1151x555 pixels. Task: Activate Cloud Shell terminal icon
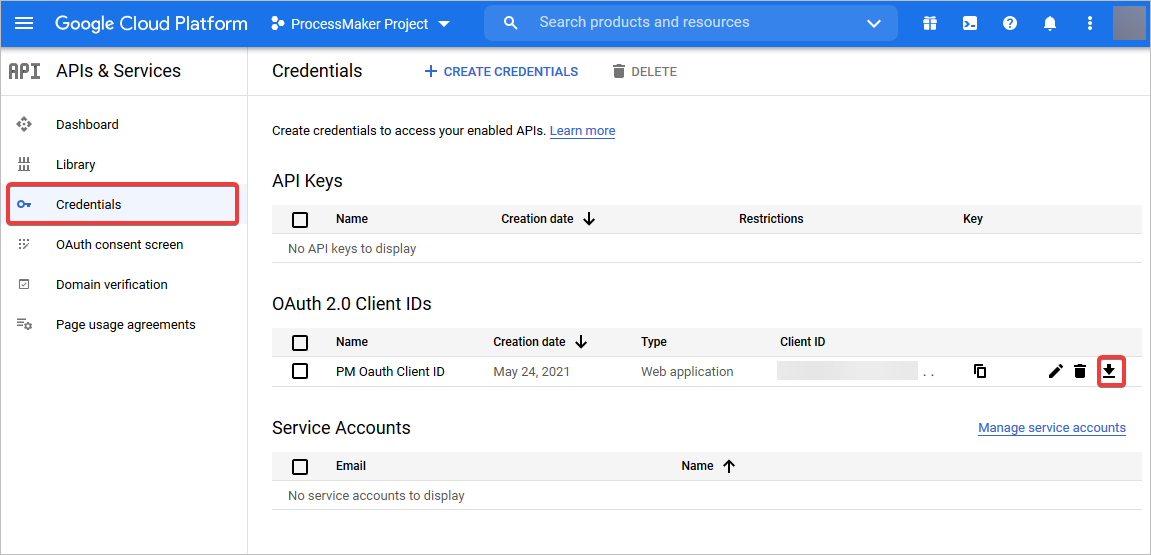(970, 23)
